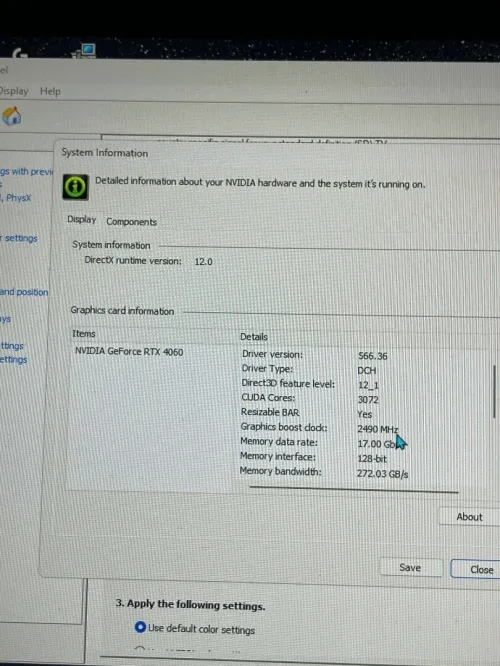Click the 'r settings' link in sidebar
Screen dimensions: 500x666
[x=19, y=238]
